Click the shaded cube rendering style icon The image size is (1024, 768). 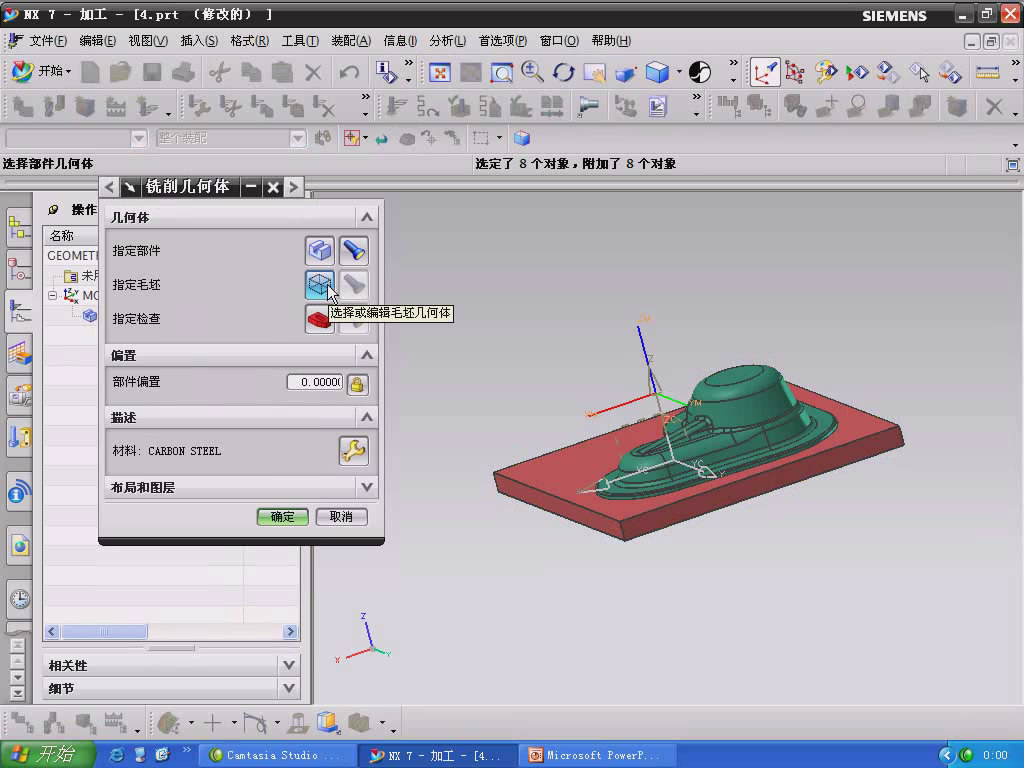click(657, 72)
